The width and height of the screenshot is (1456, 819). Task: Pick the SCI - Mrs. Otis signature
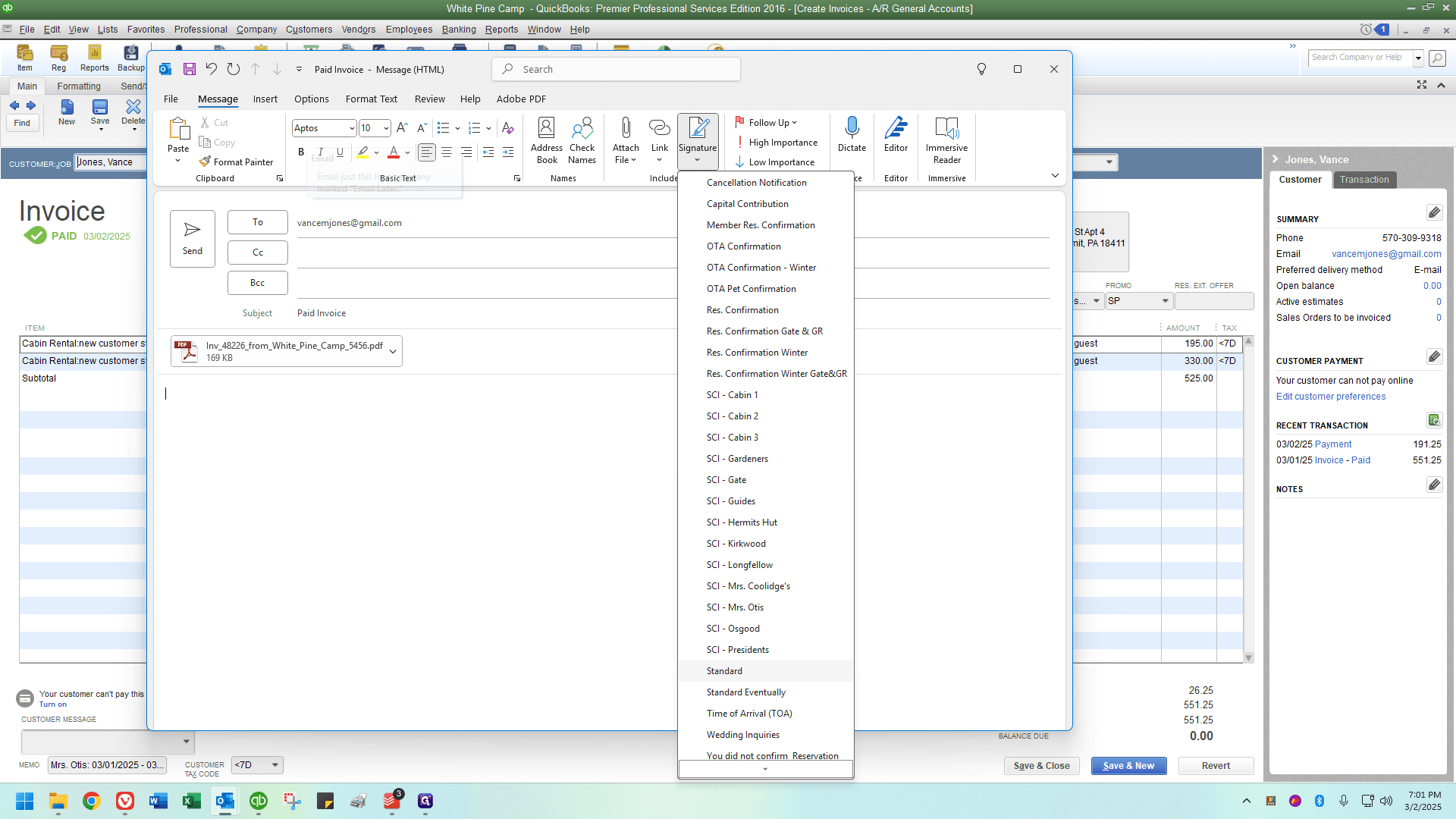coord(766,607)
